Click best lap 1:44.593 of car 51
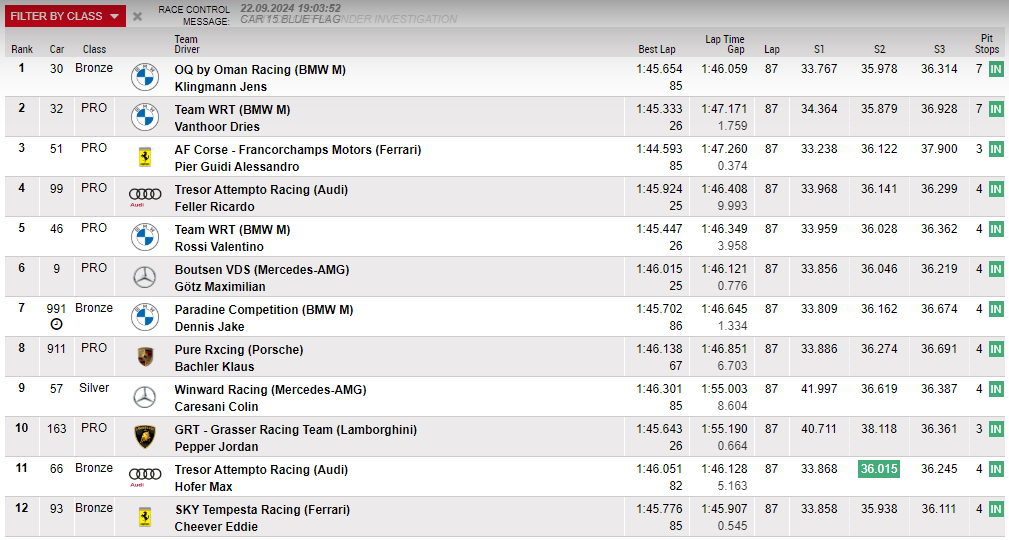The width and height of the screenshot is (1009, 540). coord(659,149)
